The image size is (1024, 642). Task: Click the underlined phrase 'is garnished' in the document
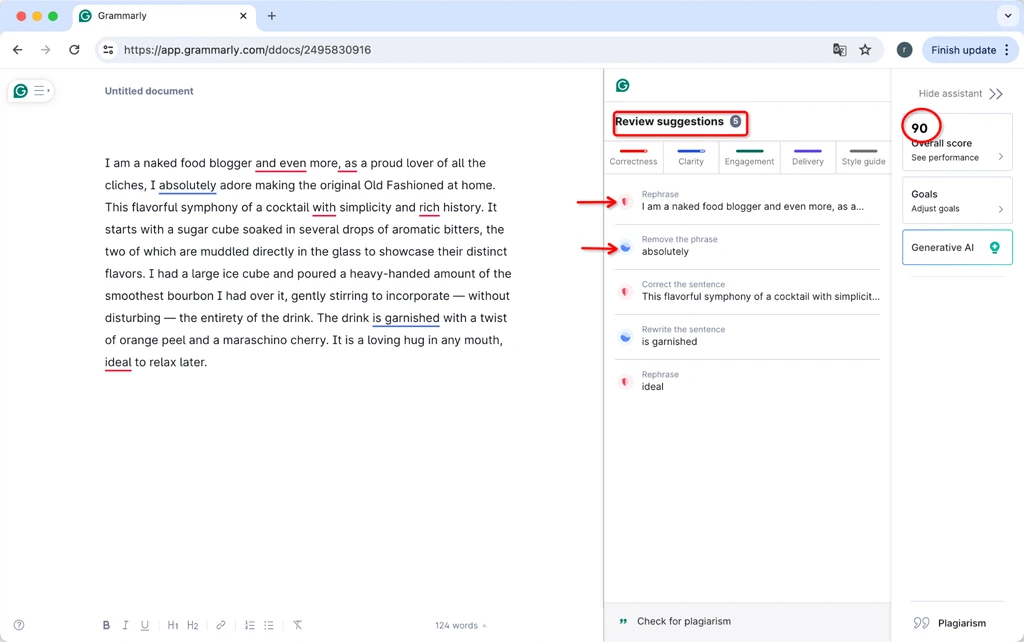tap(406, 318)
